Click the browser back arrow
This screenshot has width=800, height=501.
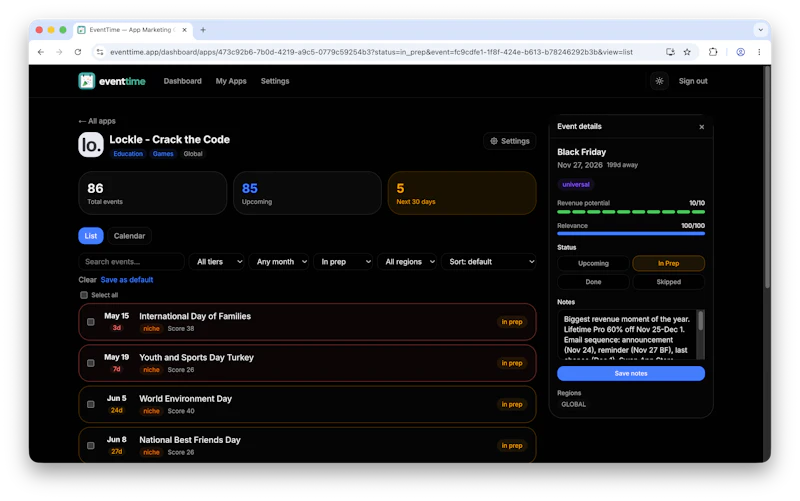tap(41, 52)
